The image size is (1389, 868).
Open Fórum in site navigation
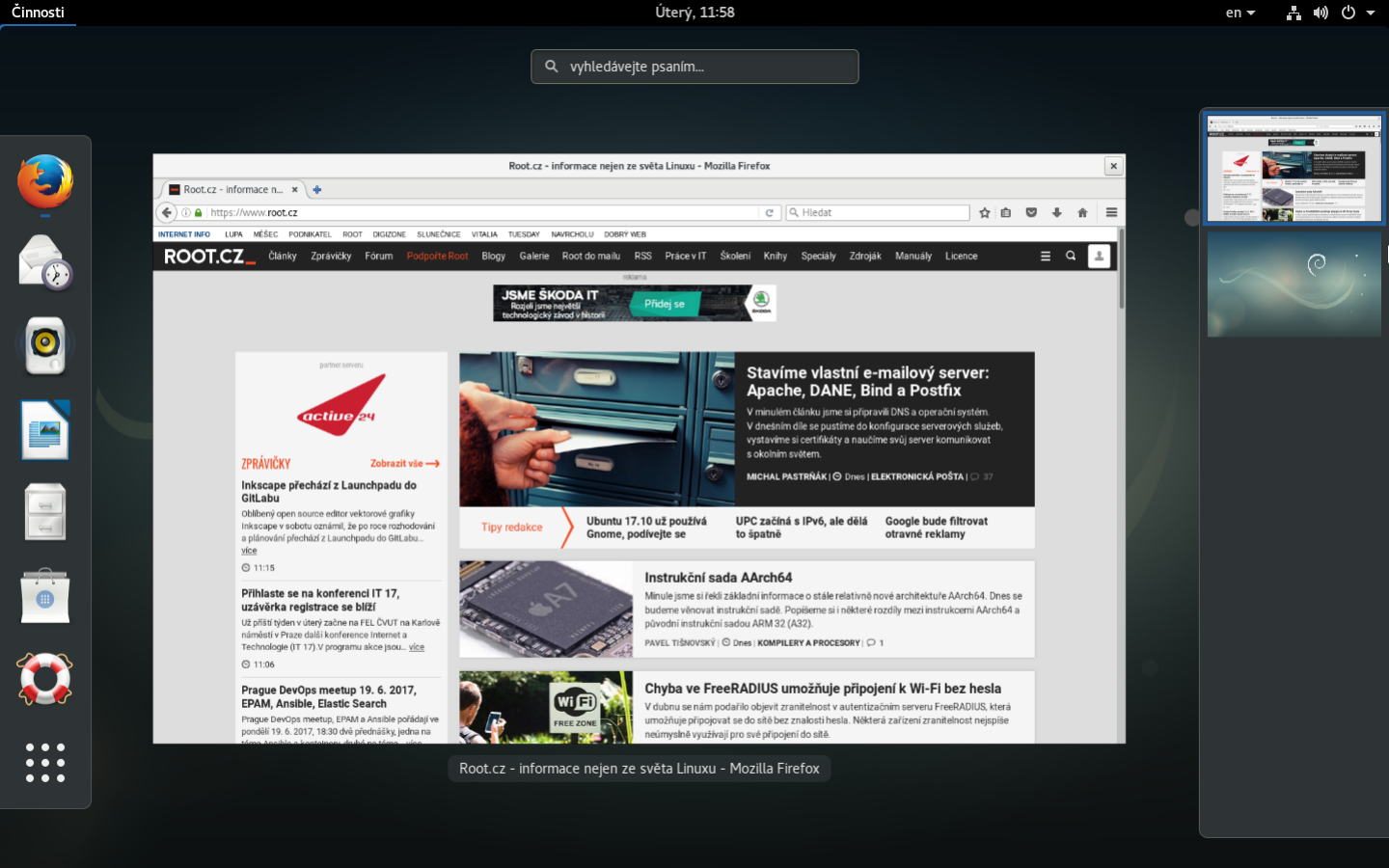click(379, 257)
